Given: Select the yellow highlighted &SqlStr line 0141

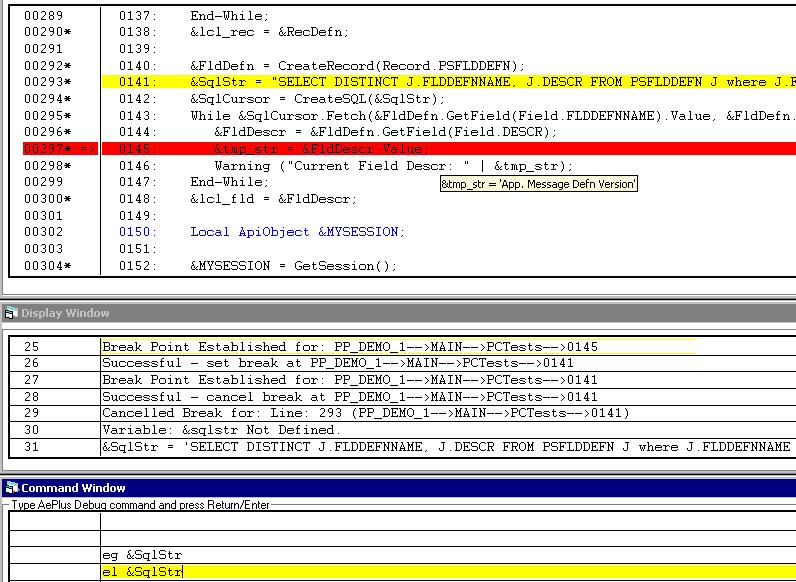Looking at the screenshot, I should coord(400,82).
